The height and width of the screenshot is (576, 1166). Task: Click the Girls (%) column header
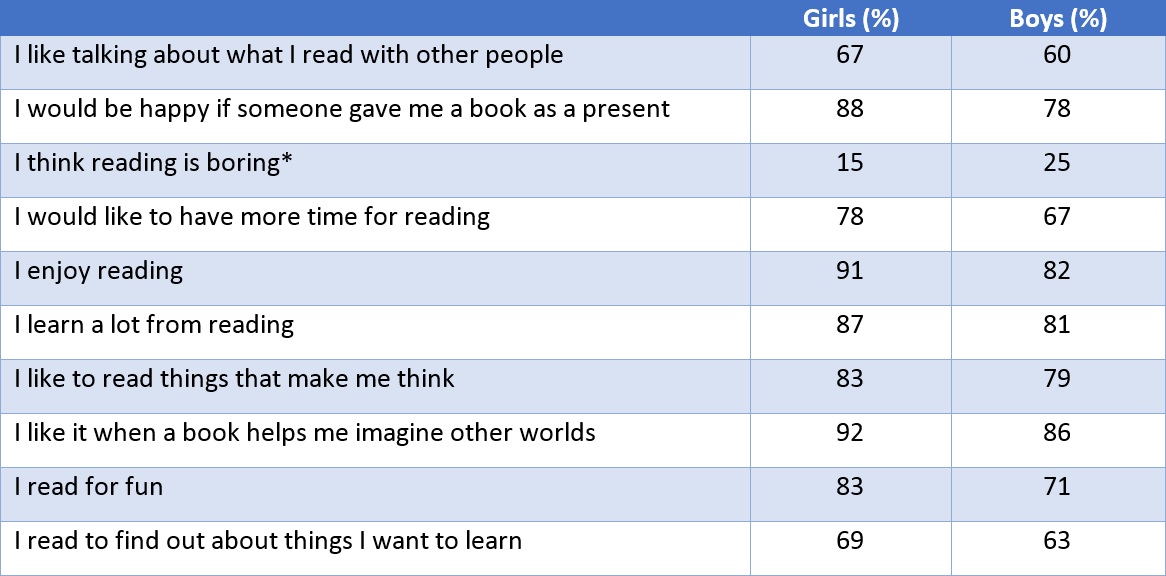tap(850, 19)
